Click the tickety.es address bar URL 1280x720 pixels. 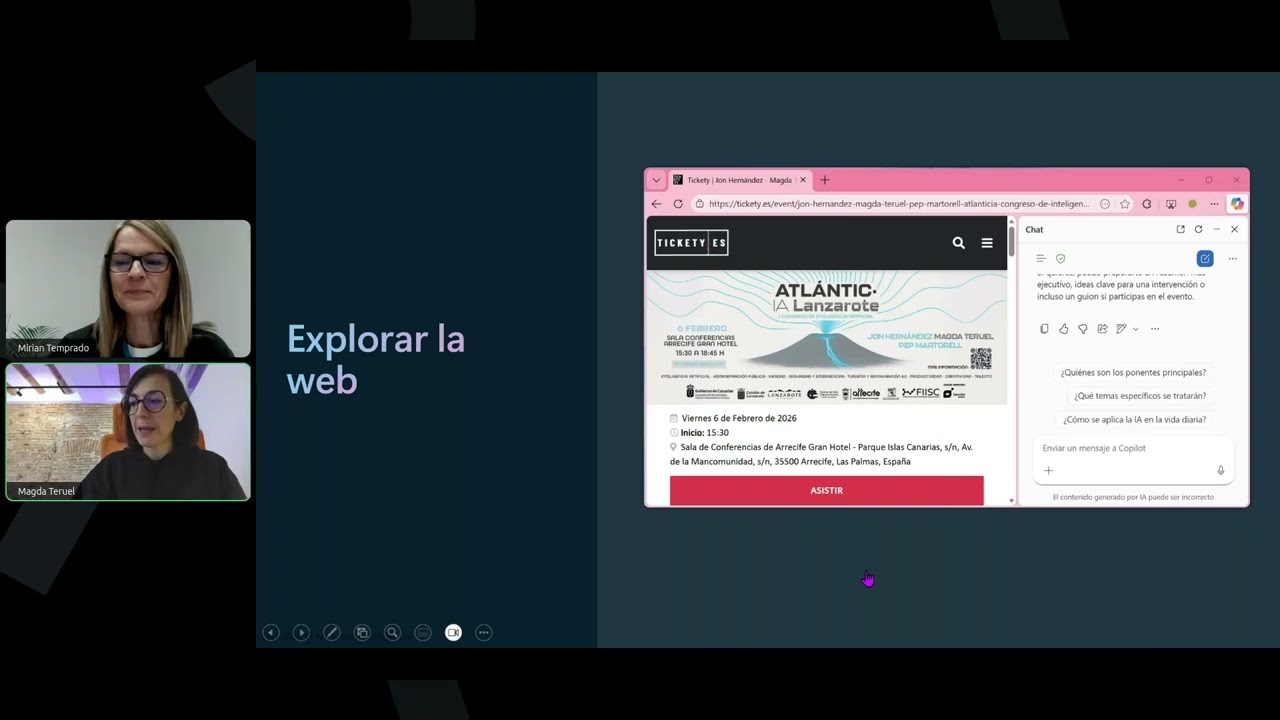coord(899,203)
